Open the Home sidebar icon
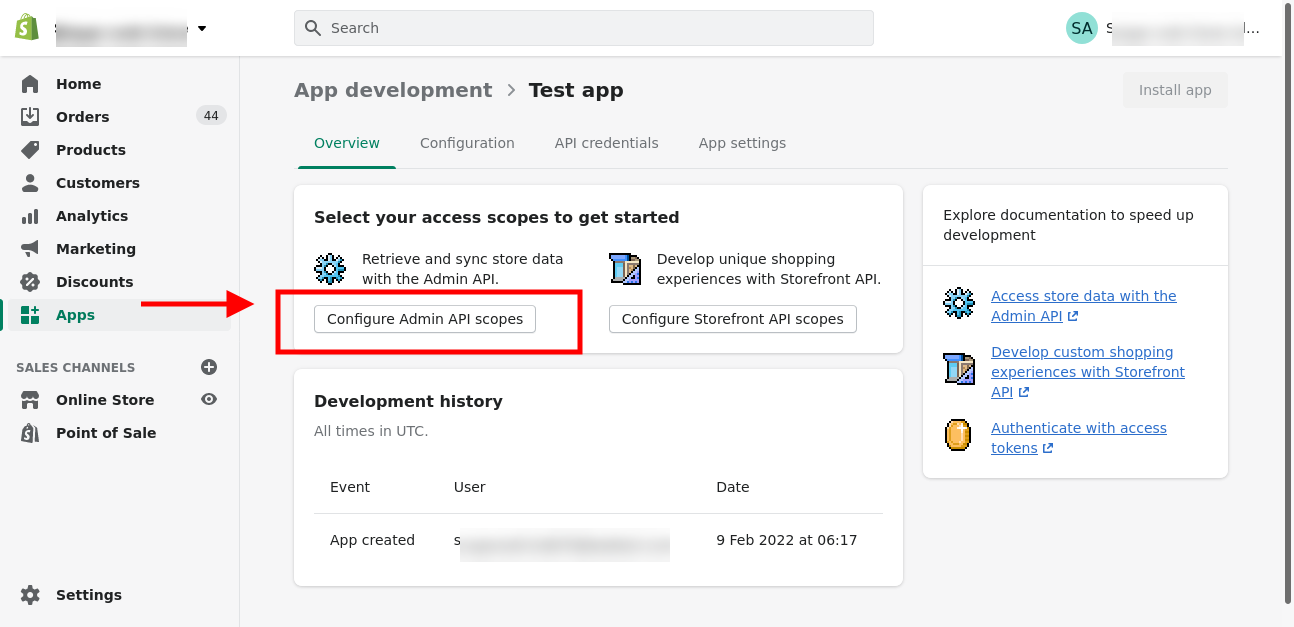This screenshot has width=1294, height=627. tap(30, 84)
